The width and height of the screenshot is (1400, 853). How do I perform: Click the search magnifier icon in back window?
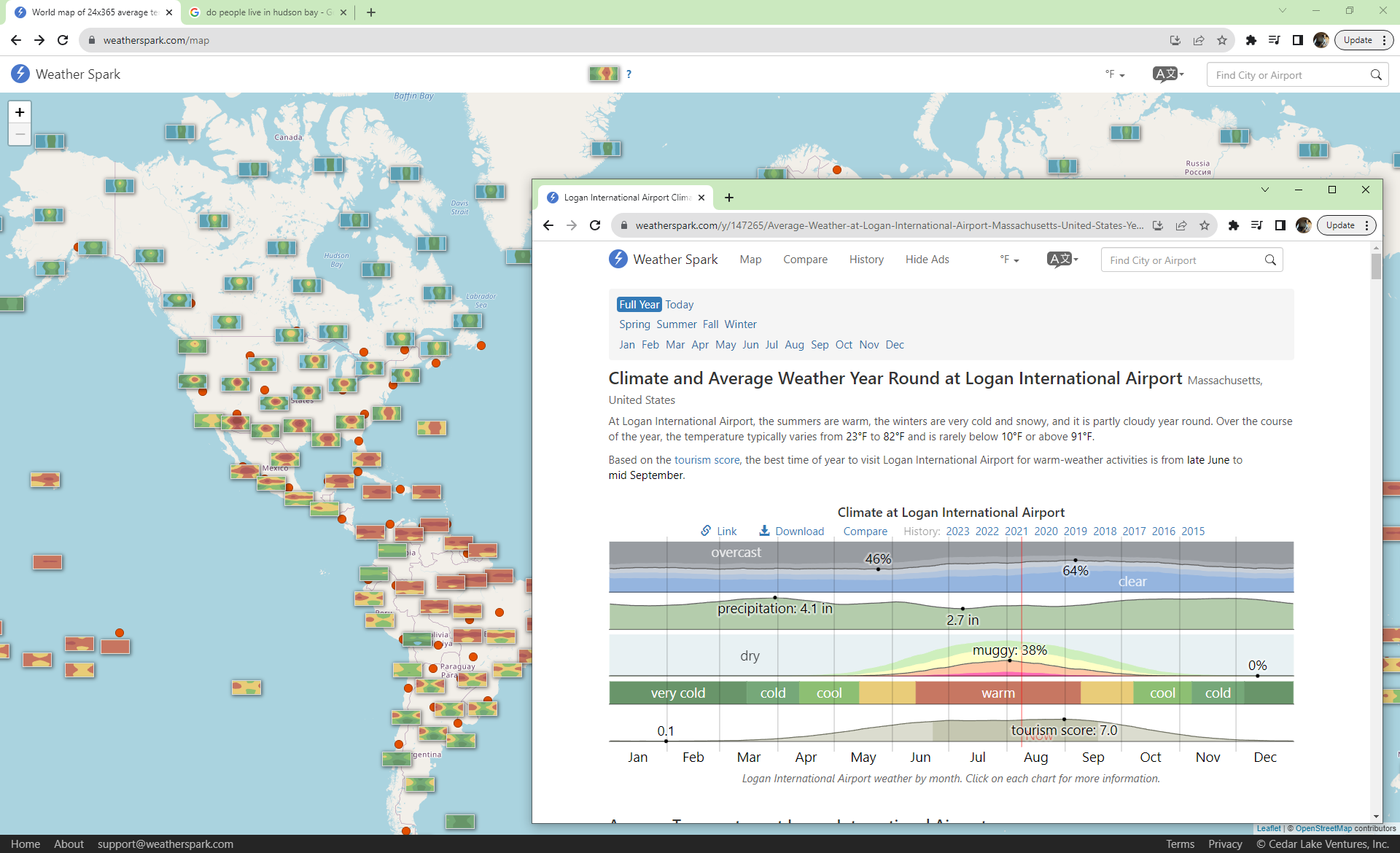point(1376,75)
